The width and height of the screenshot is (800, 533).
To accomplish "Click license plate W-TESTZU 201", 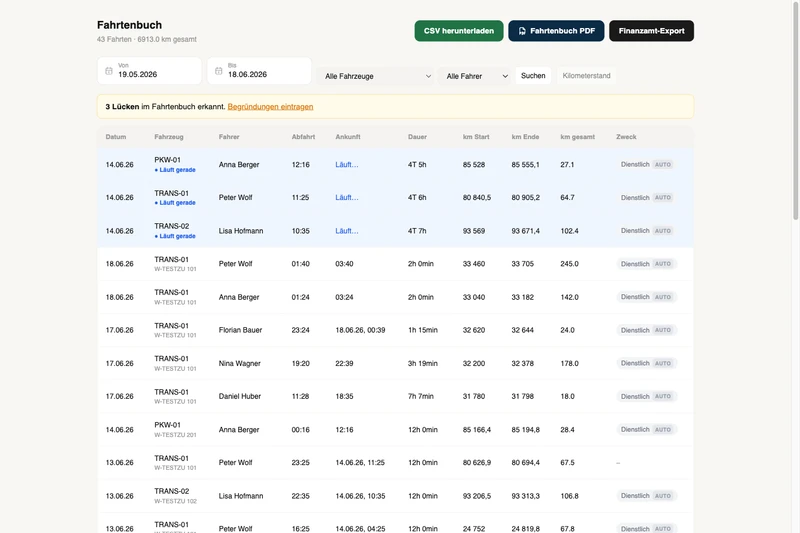I will click(x=175, y=435).
